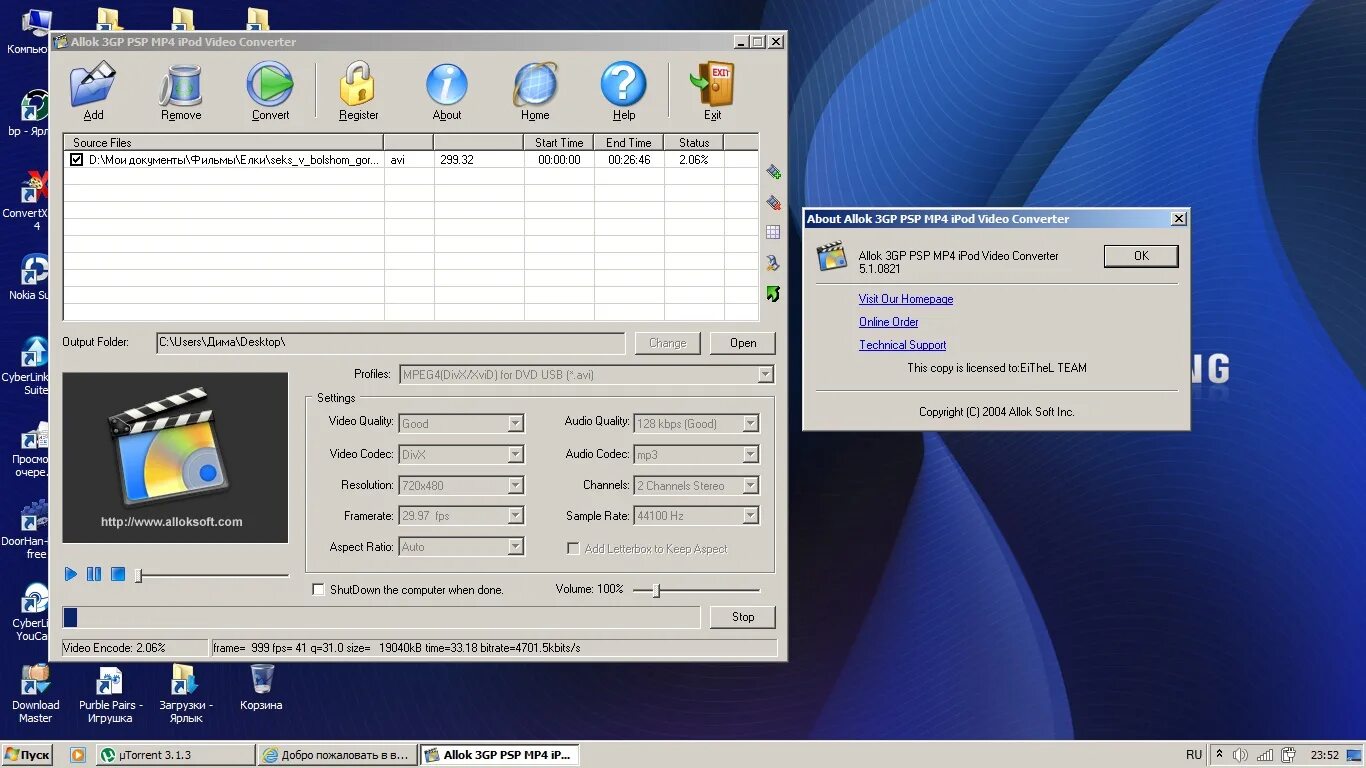
Task: Click the add video film strip side icon
Action: [x=773, y=173]
